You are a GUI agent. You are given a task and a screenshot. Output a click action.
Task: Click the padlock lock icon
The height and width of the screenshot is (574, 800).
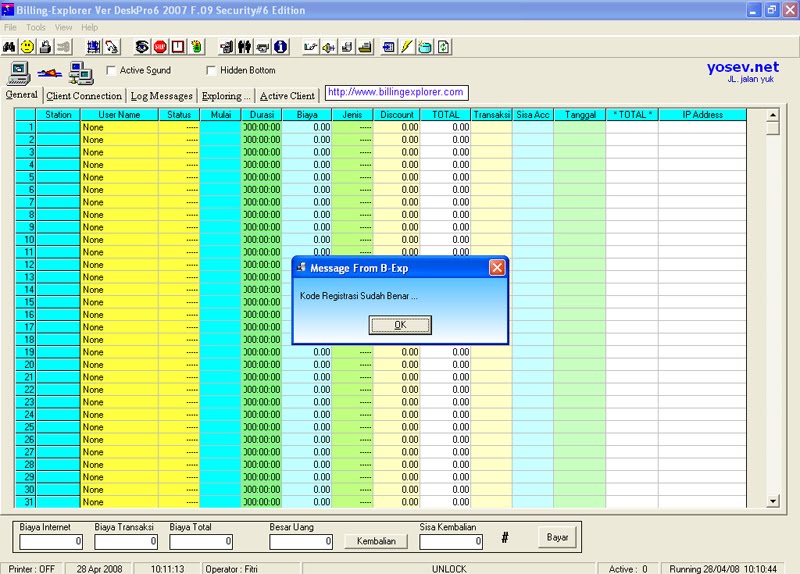45,47
